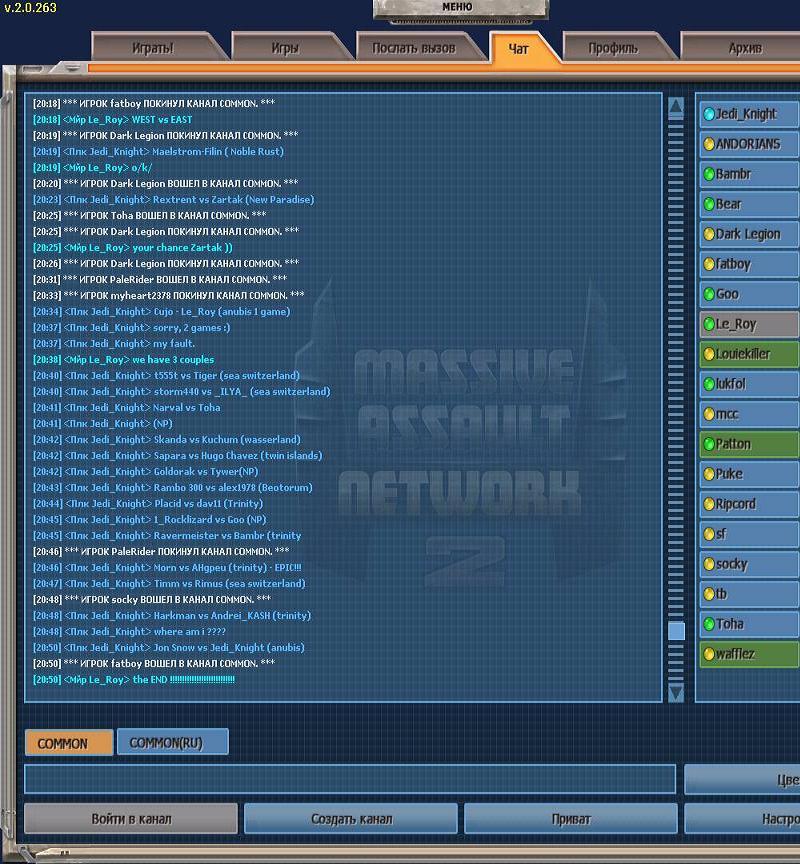Select player lukfol in user list

(x=749, y=384)
